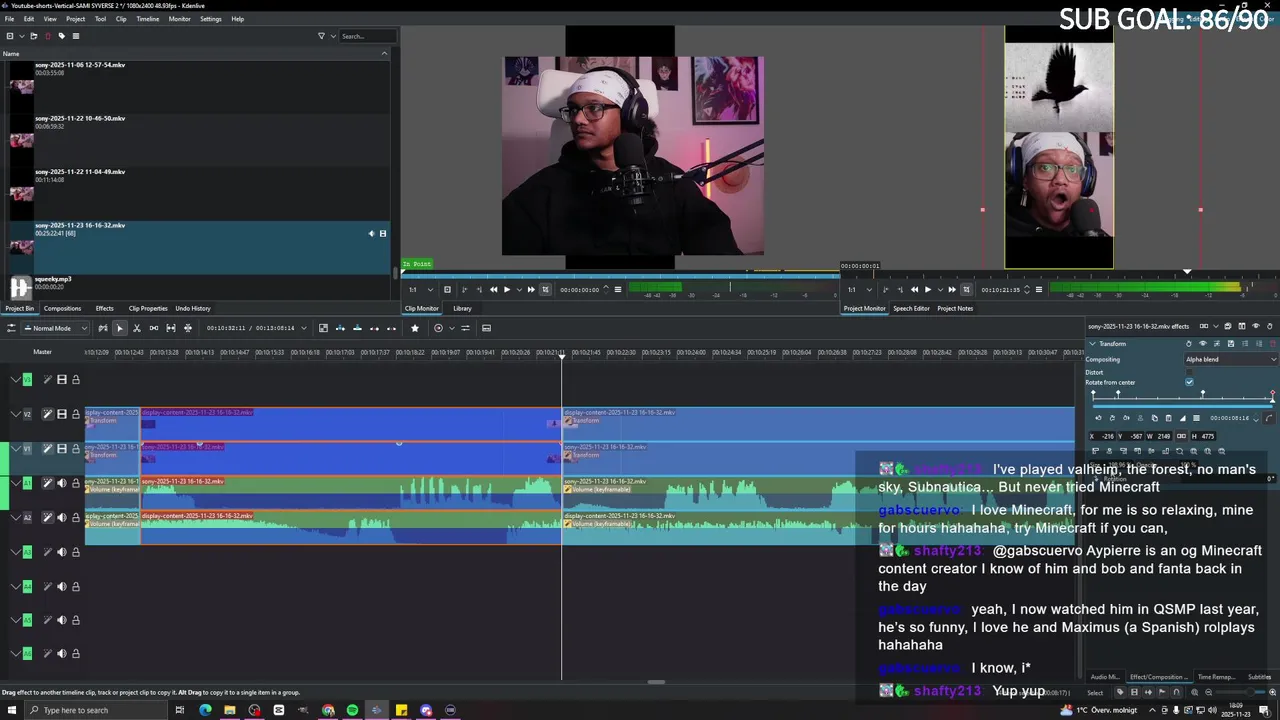Open the timecode format dropdown arrow
The height and width of the screenshot is (720, 1280).
[x=304, y=328]
